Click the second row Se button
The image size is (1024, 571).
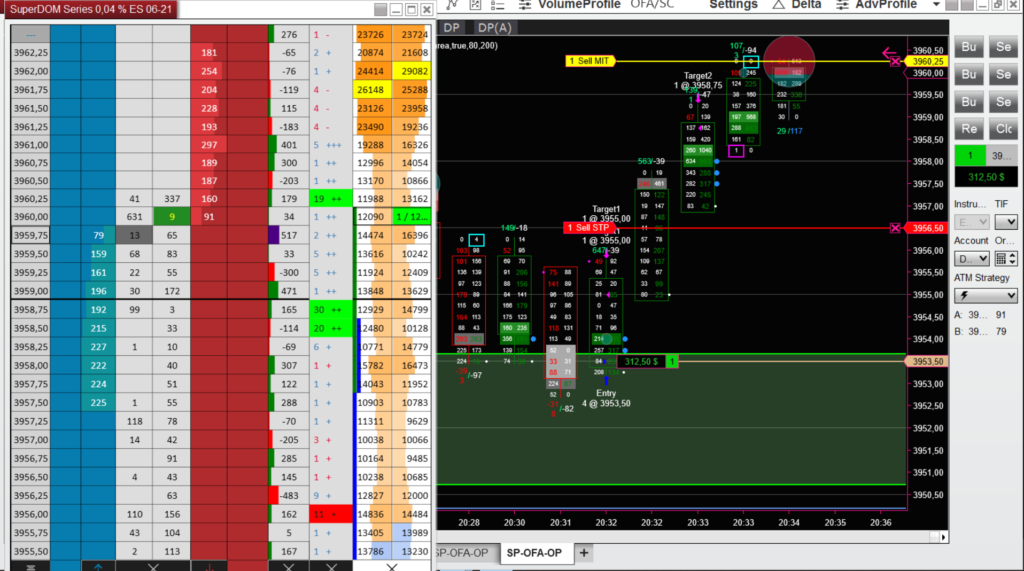point(1004,74)
